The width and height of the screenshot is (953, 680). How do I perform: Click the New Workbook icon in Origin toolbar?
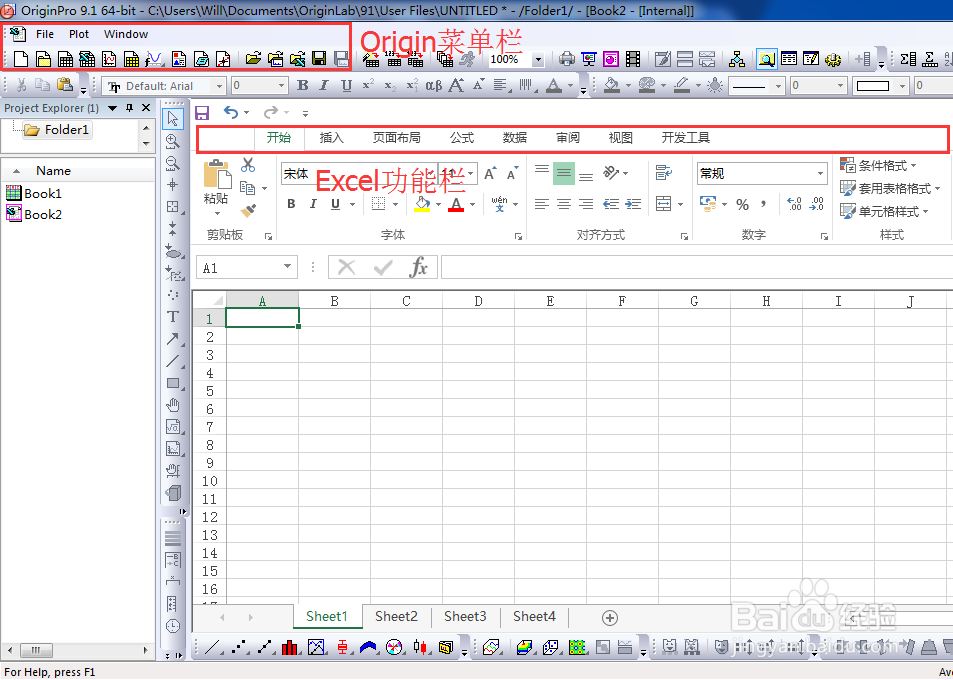(65, 59)
